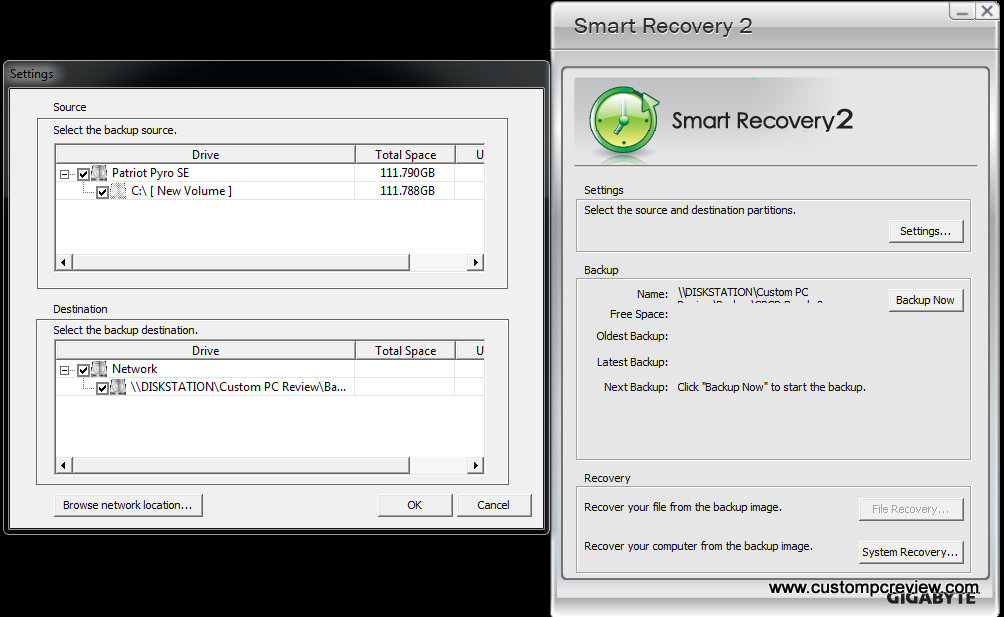Click the Network drive icon in Destination
The width and height of the screenshot is (1004, 617).
pyautogui.click(x=99, y=369)
